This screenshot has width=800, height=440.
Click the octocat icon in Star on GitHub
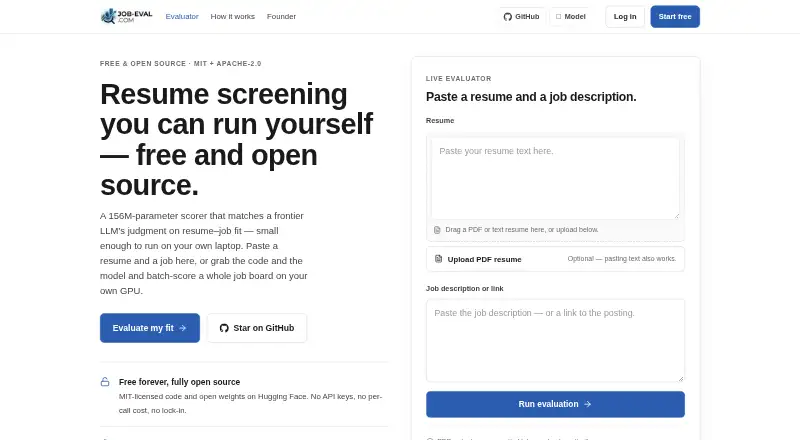point(224,328)
